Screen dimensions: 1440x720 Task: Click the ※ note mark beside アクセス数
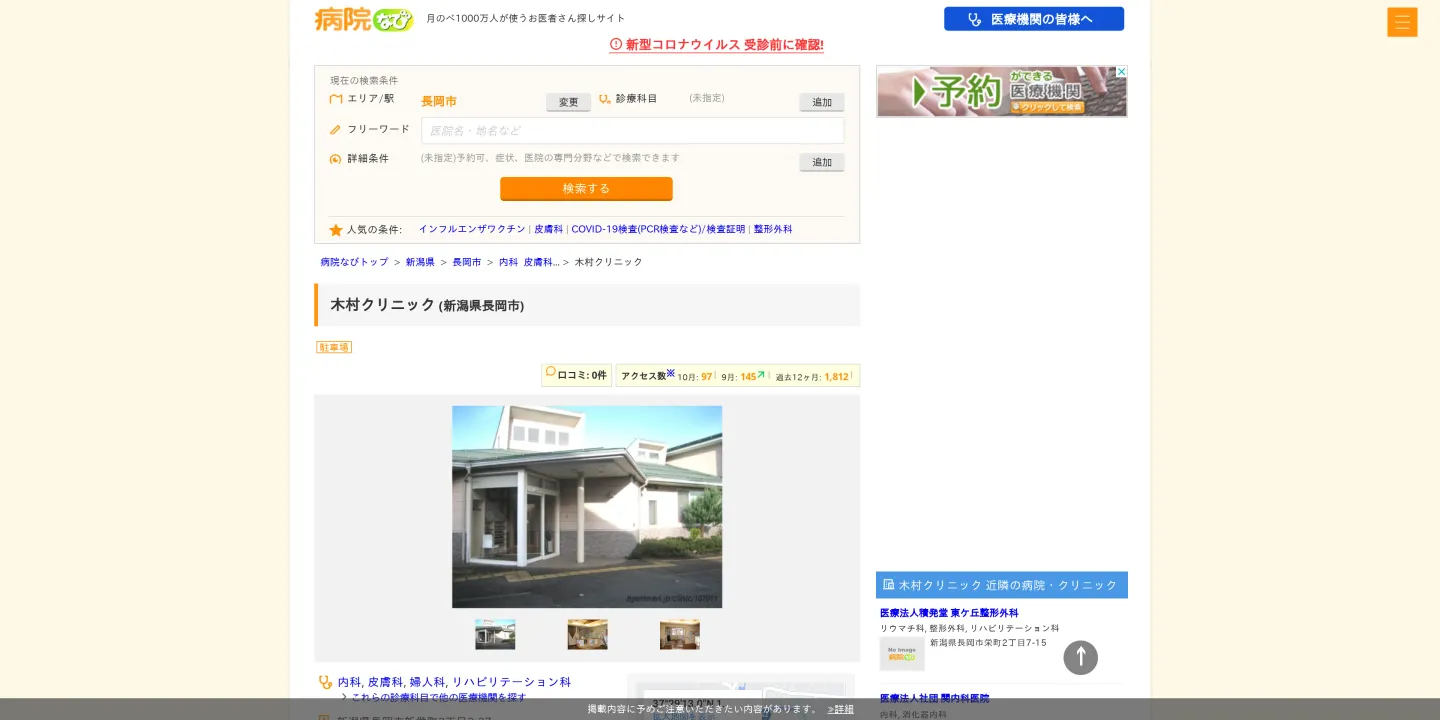(671, 373)
